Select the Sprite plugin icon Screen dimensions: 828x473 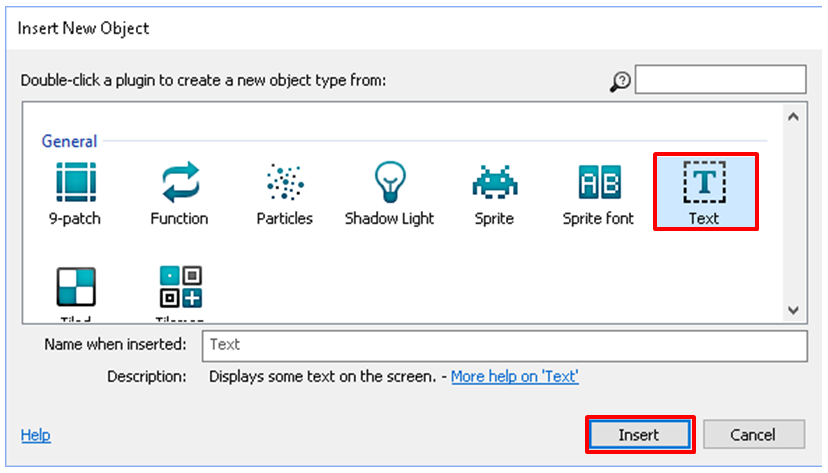point(494,183)
